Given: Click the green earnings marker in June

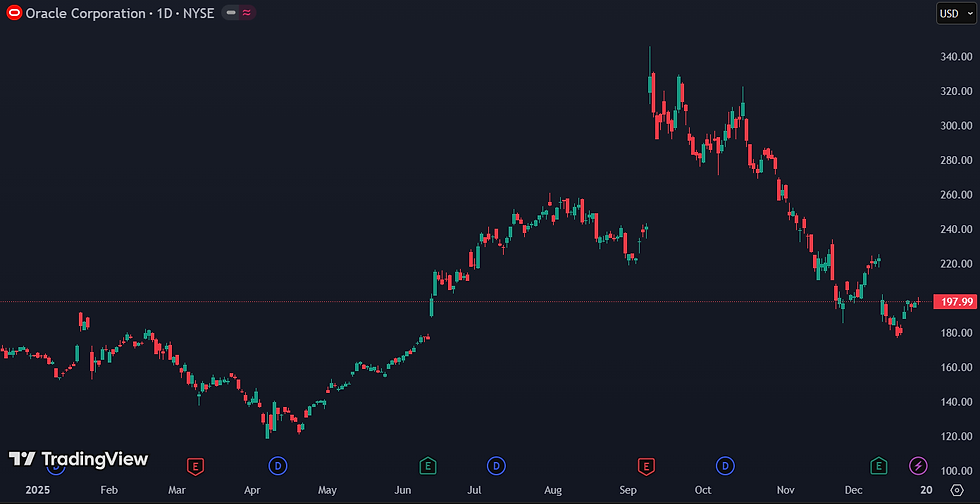Looking at the screenshot, I should point(428,466).
